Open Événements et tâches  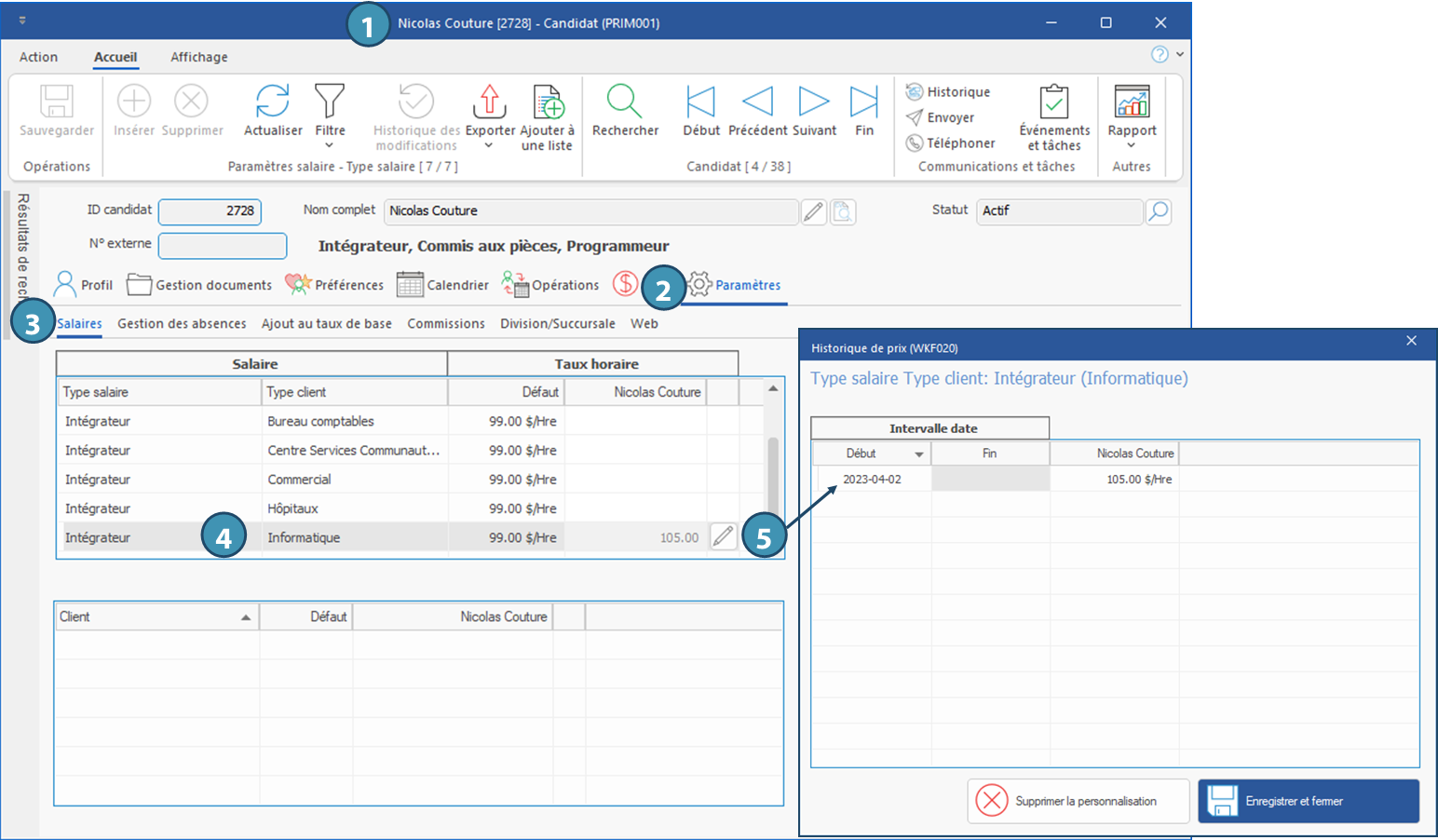[1053, 102]
